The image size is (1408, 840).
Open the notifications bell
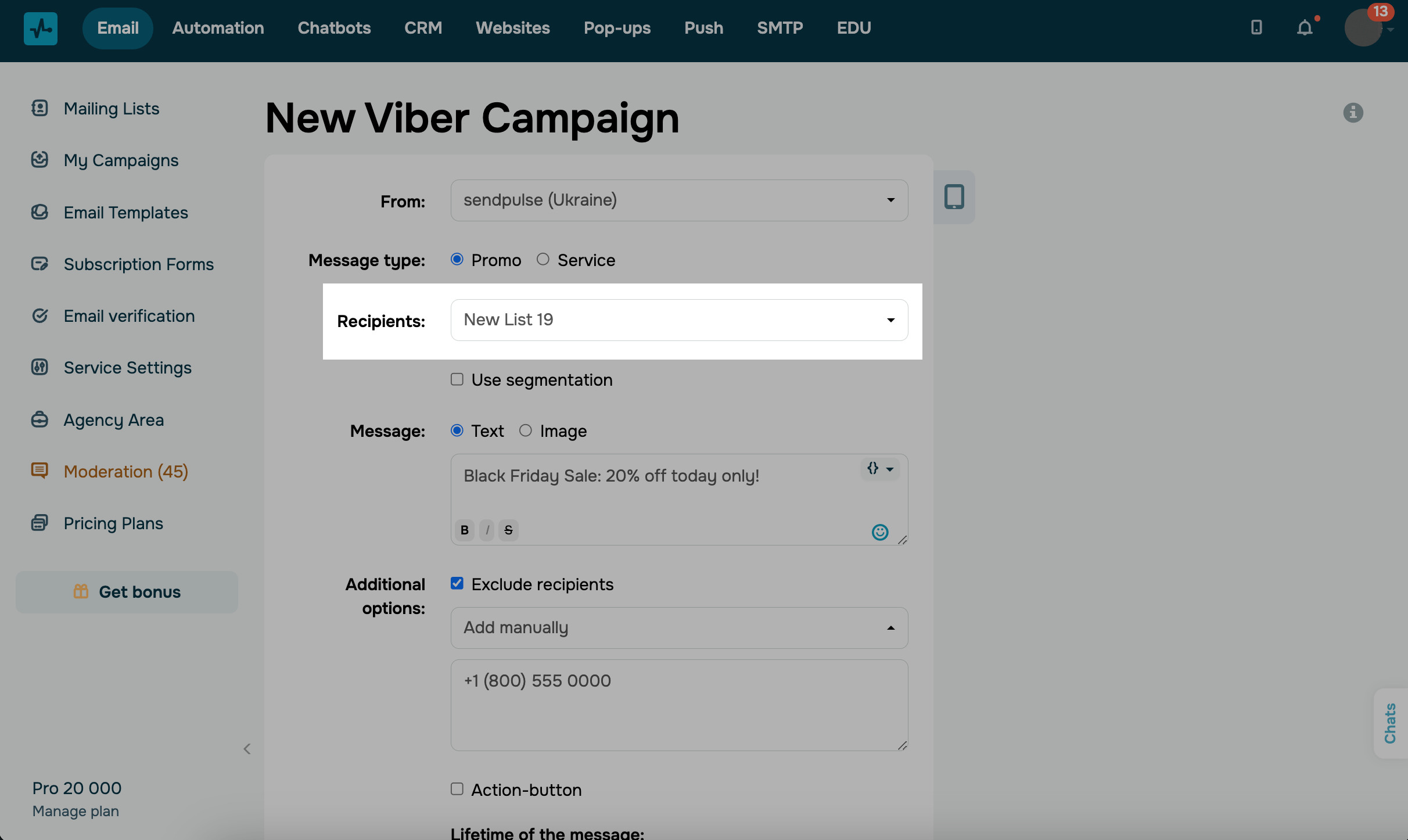[1305, 27]
